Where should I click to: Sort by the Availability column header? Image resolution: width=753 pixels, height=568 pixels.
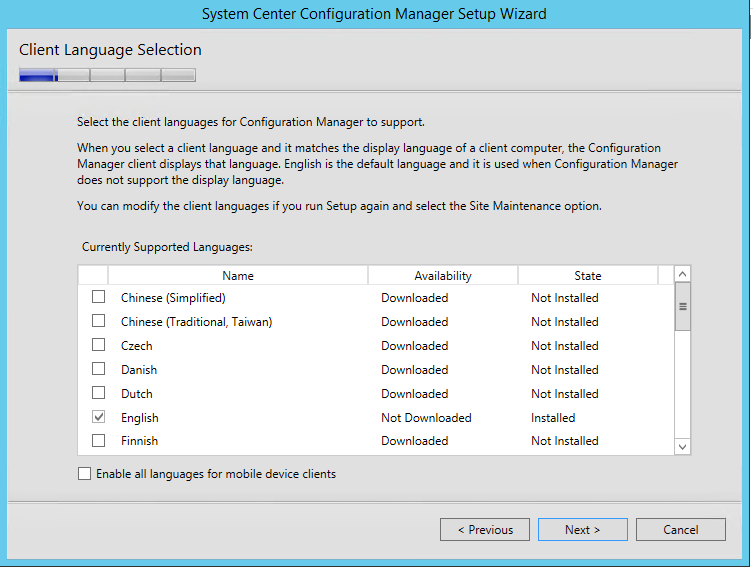click(x=443, y=276)
